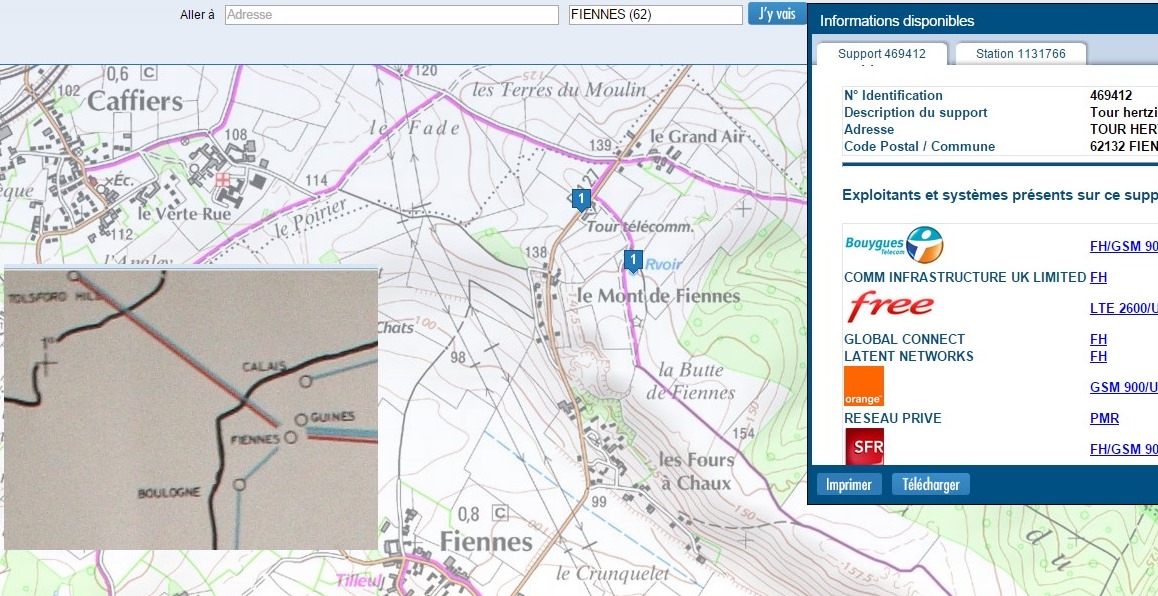
Task: Click the COMM INFRASTRUCTURE UK LIMITED operator name
Action: pyautogui.click(x=965, y=277)
